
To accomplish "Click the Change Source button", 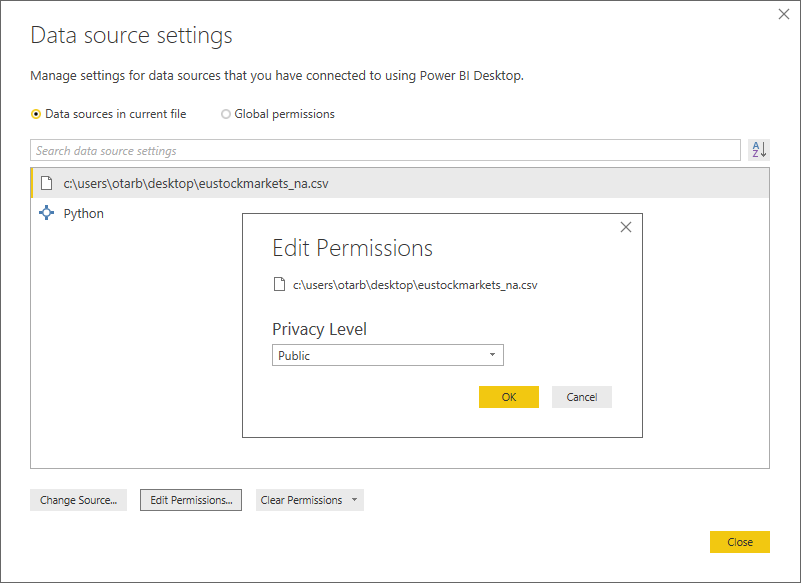I will 78,500.
